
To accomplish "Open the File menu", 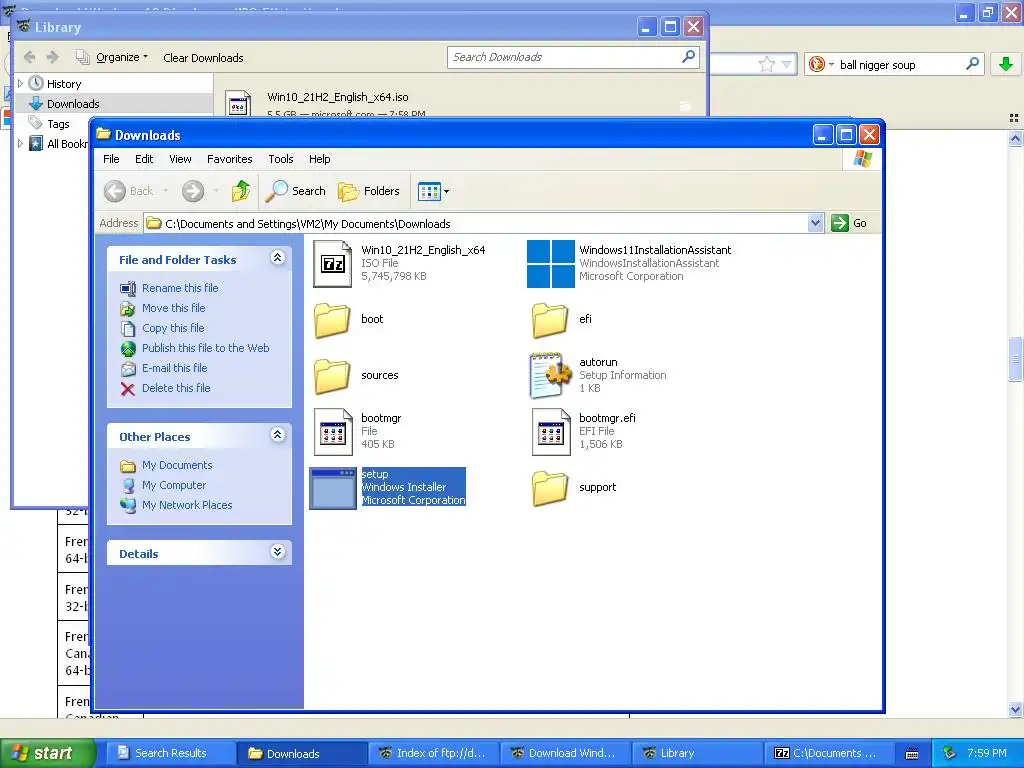I will pyautogui.click(x=111, y=159).
